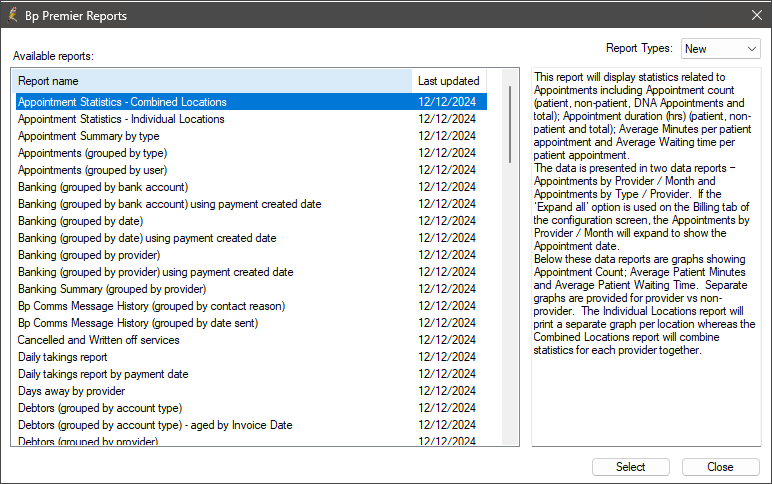This screenshot has width=772, height=484.
Task: Select Daily takings report by payment date
Action: [x=251, y=374]
